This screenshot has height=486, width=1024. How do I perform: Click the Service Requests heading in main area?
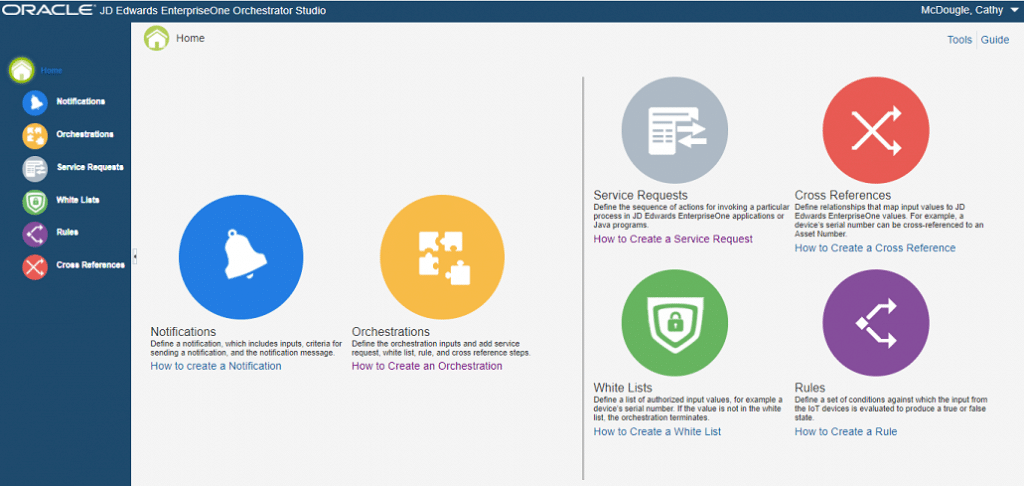[641, 195]
